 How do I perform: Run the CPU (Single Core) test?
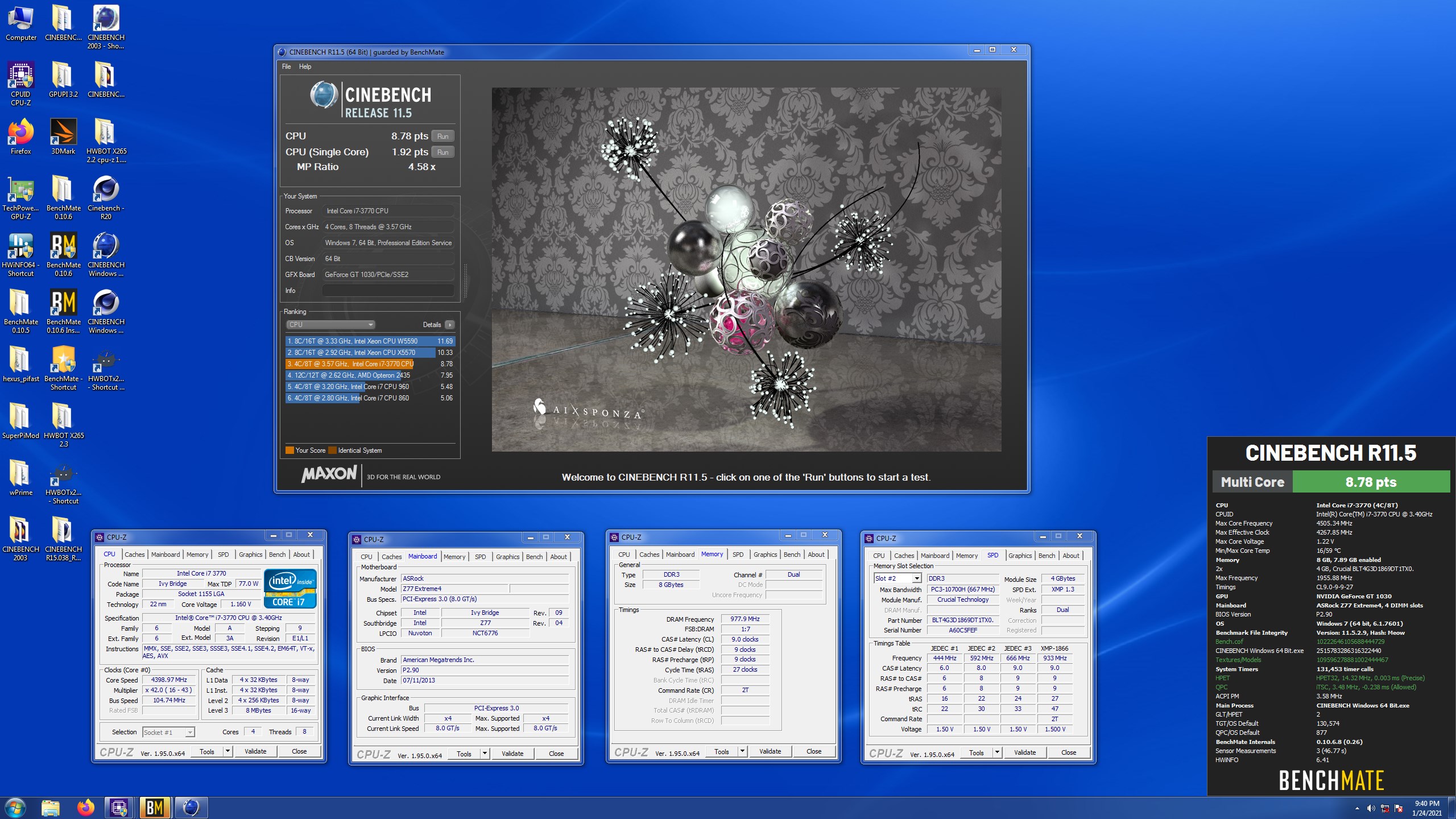(x=443, y=152)
